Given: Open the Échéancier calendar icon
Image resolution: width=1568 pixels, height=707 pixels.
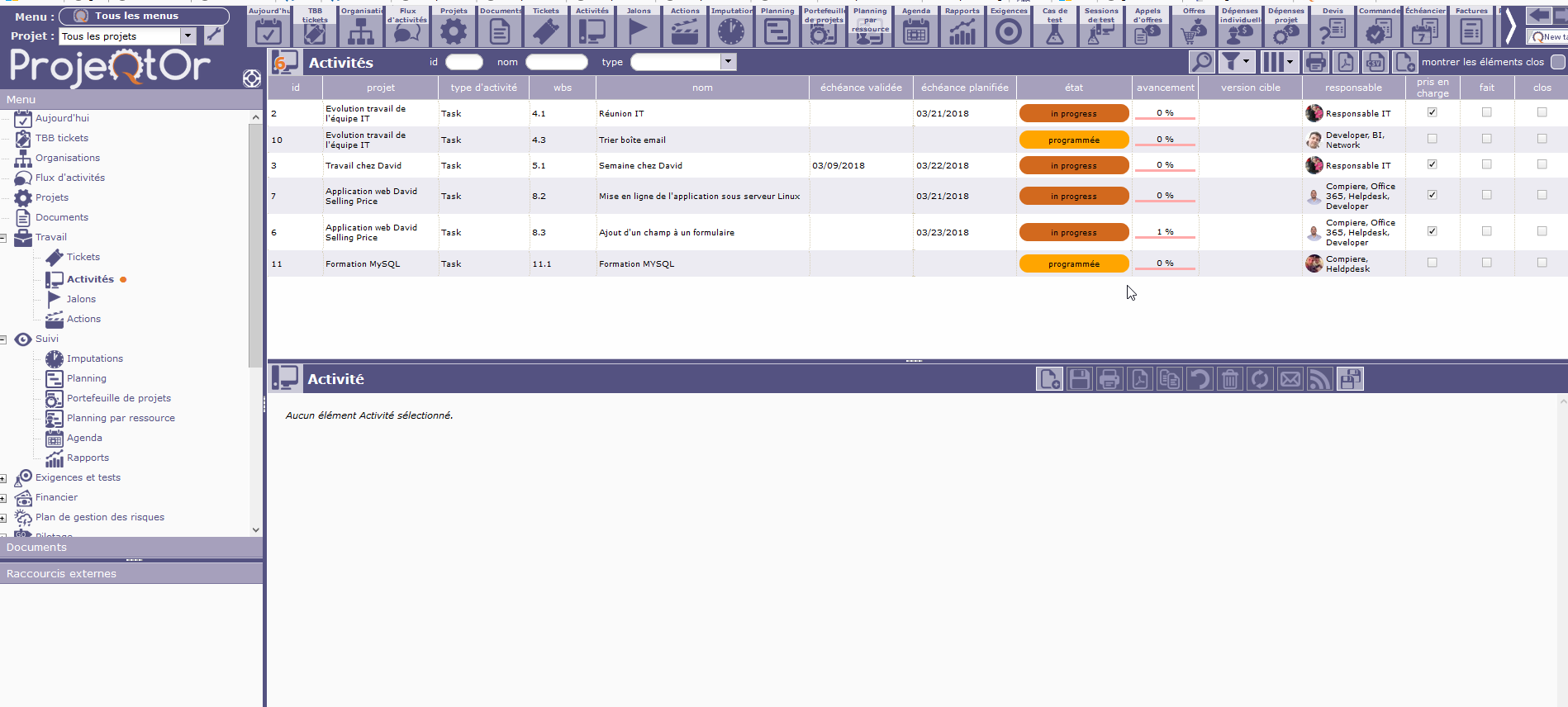Looking at the screenshot, I should (x=1425, y=26).
